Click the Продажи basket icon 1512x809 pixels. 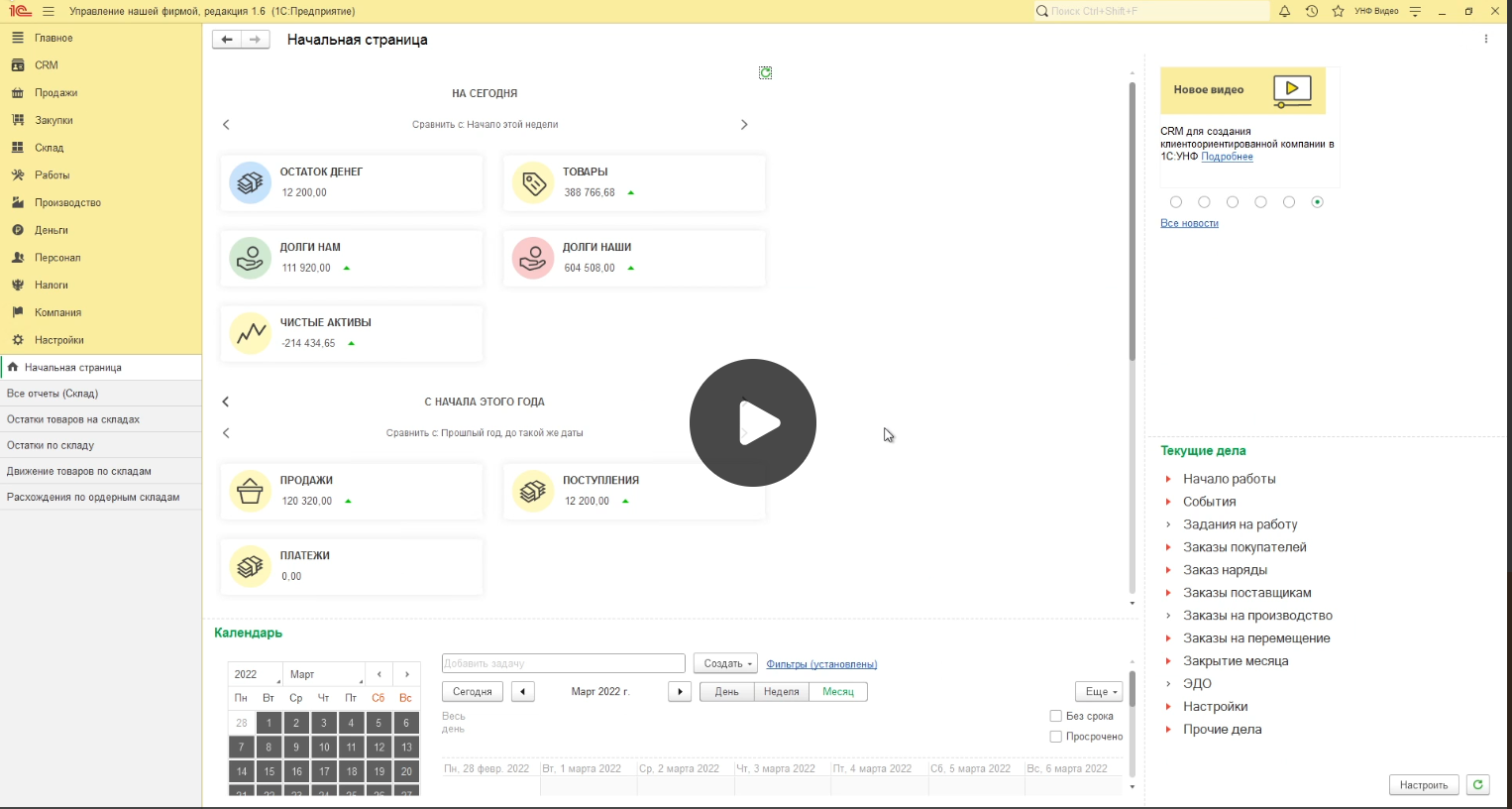point(251,491)
